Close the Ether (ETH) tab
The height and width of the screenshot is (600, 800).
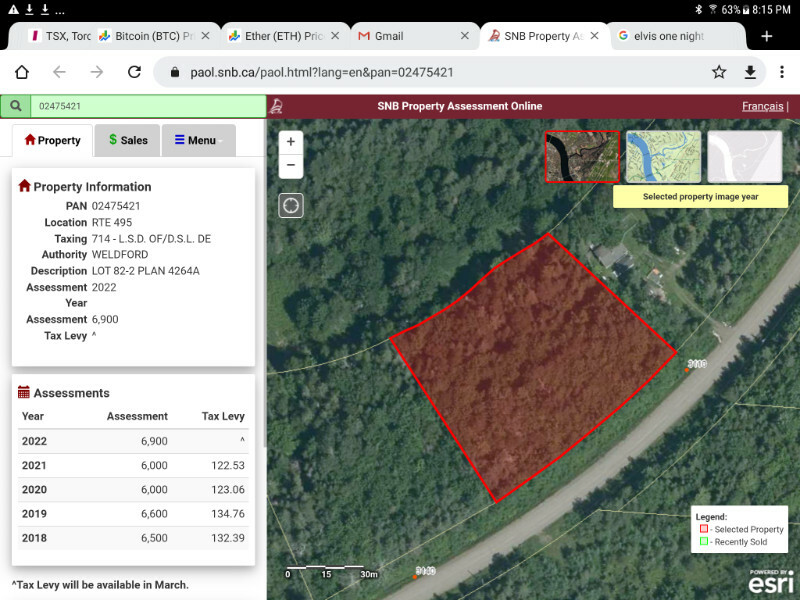coord(335,36)
